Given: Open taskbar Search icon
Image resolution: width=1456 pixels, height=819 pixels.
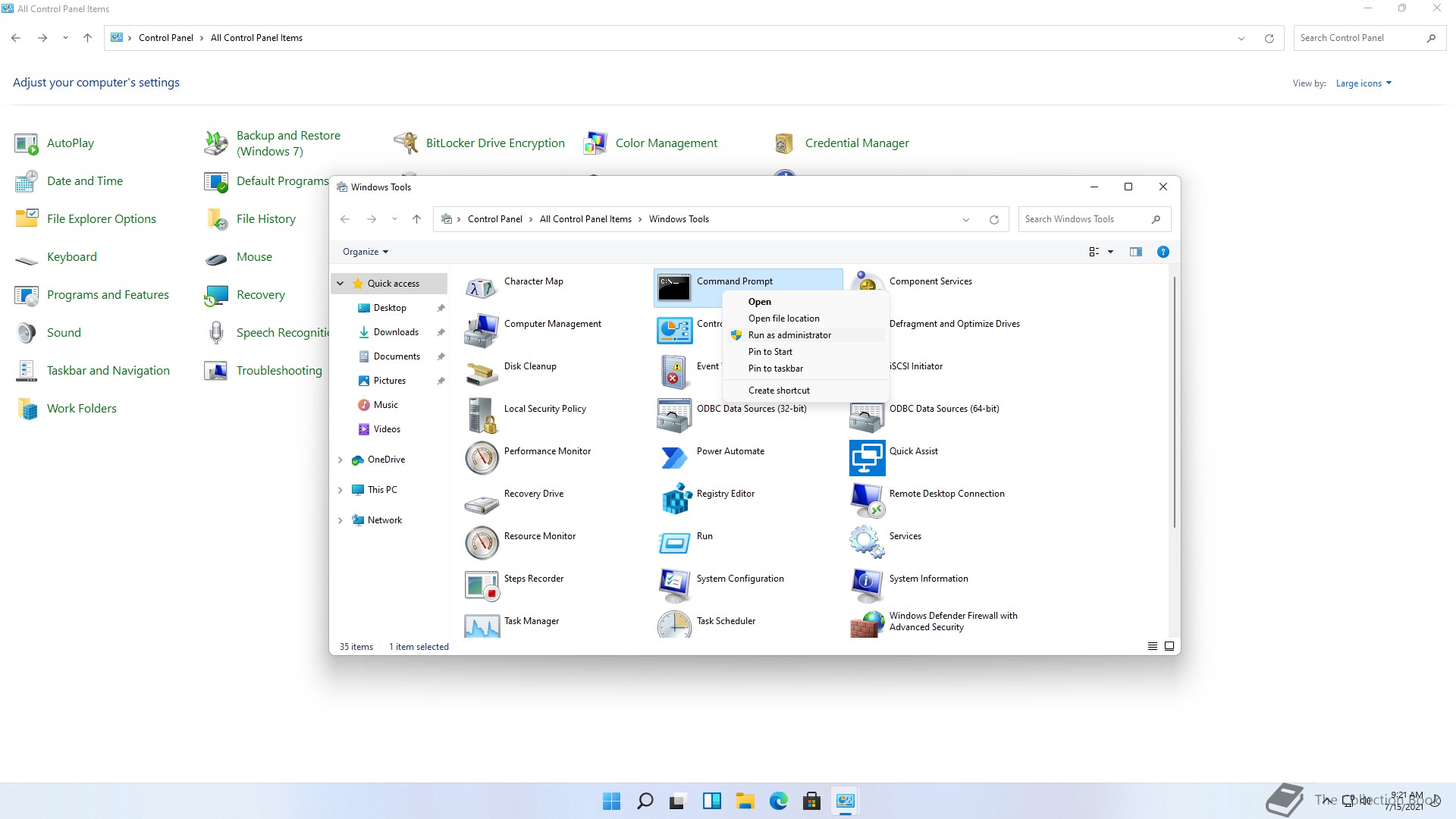Looking at the screenshot, I should pos(645,801).
